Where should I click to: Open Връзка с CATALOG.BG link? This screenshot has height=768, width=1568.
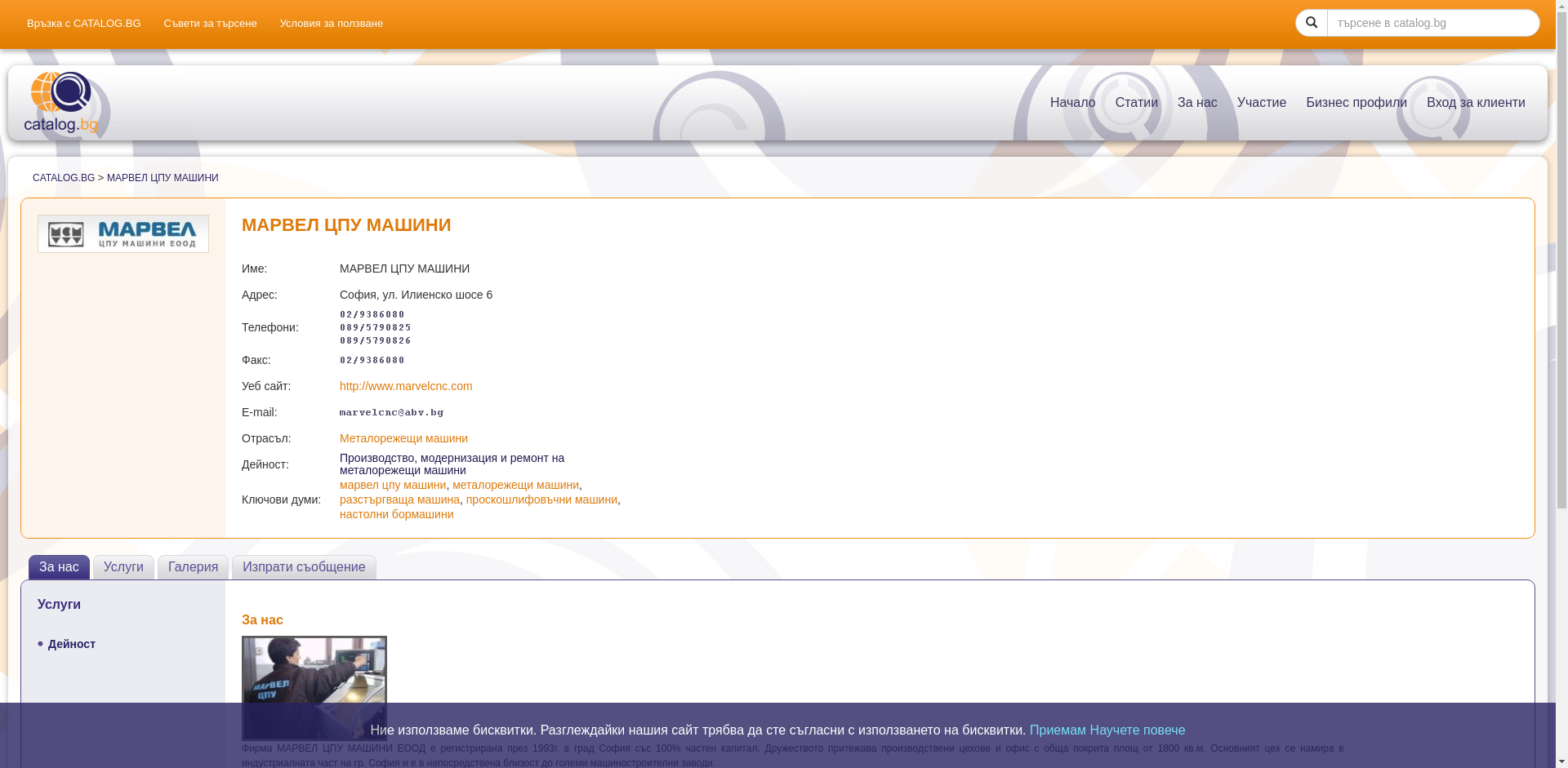point(83,24)
